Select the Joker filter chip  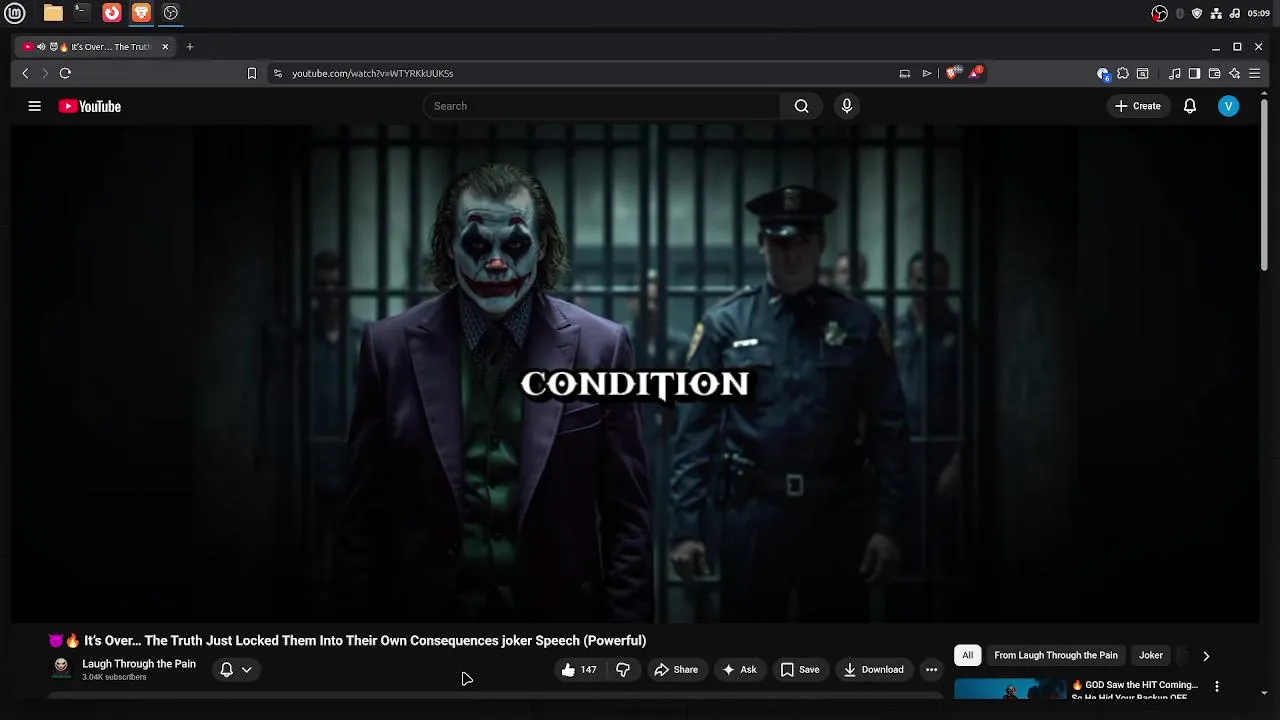[1151, 655]
